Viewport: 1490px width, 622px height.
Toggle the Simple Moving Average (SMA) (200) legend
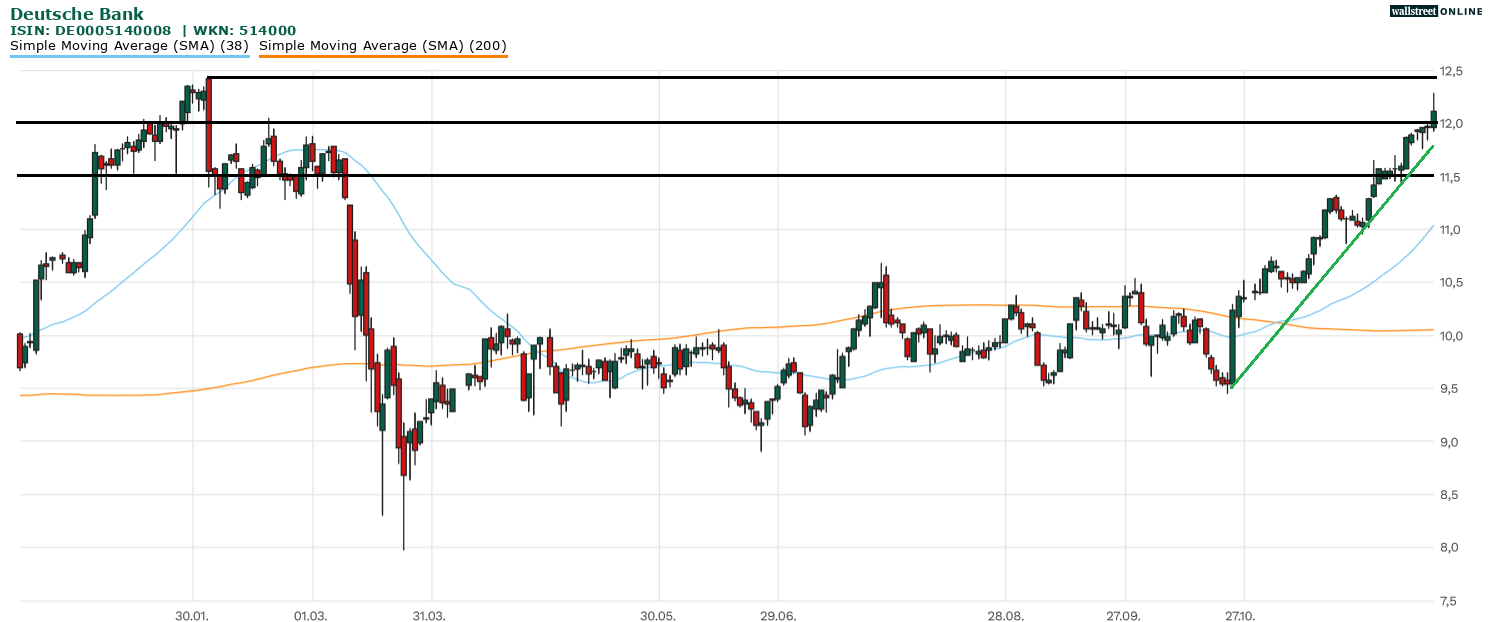pyautogui.click(x=383, y=46)
